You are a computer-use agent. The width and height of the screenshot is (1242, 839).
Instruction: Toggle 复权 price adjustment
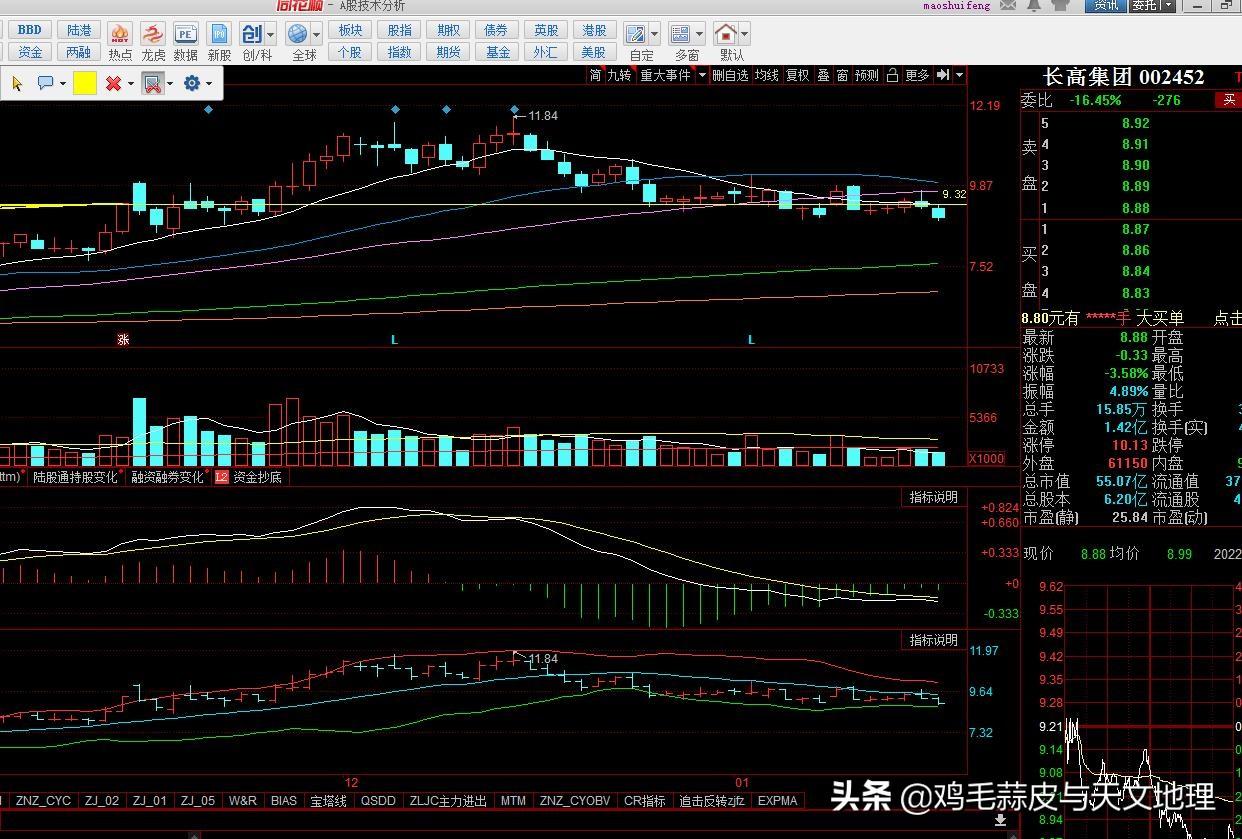797,75
